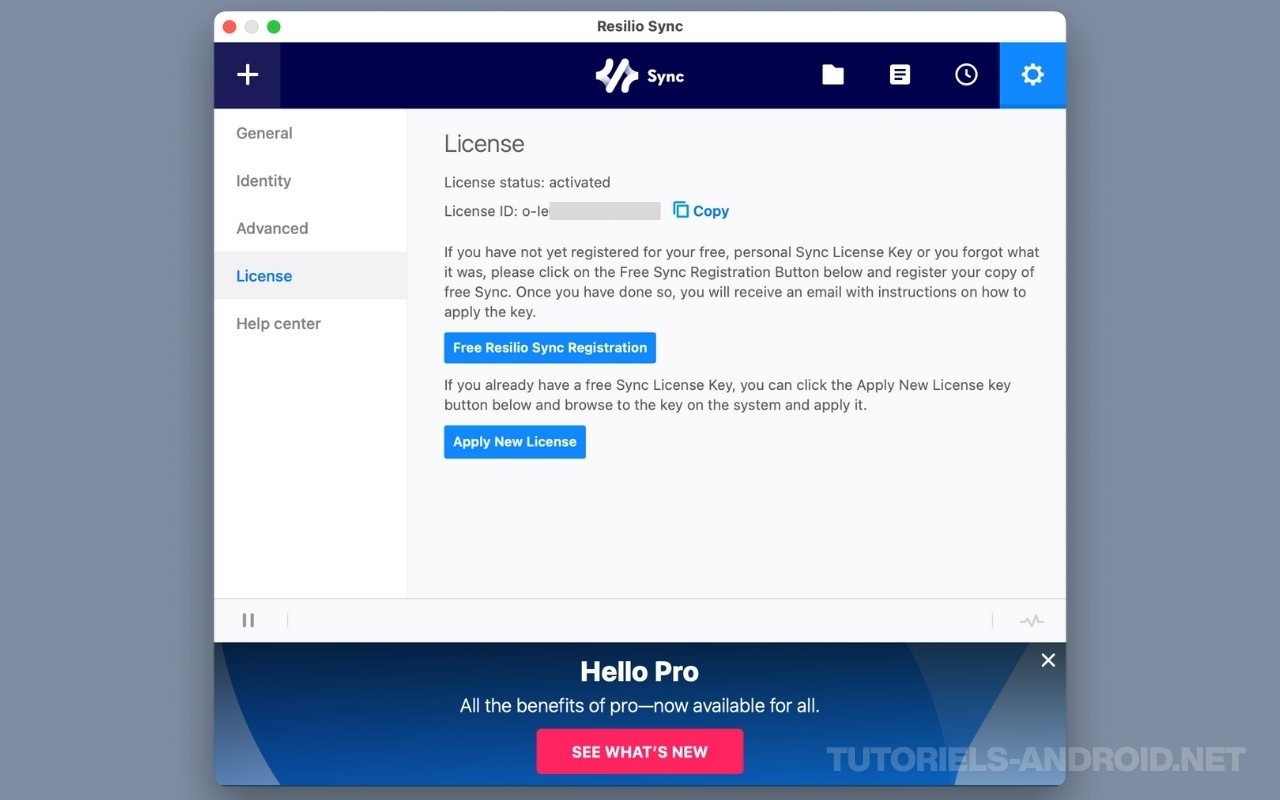1280x800 pixels.
Task: Click Free Resilio Sync Registration button
Action: tap(550, 348)
